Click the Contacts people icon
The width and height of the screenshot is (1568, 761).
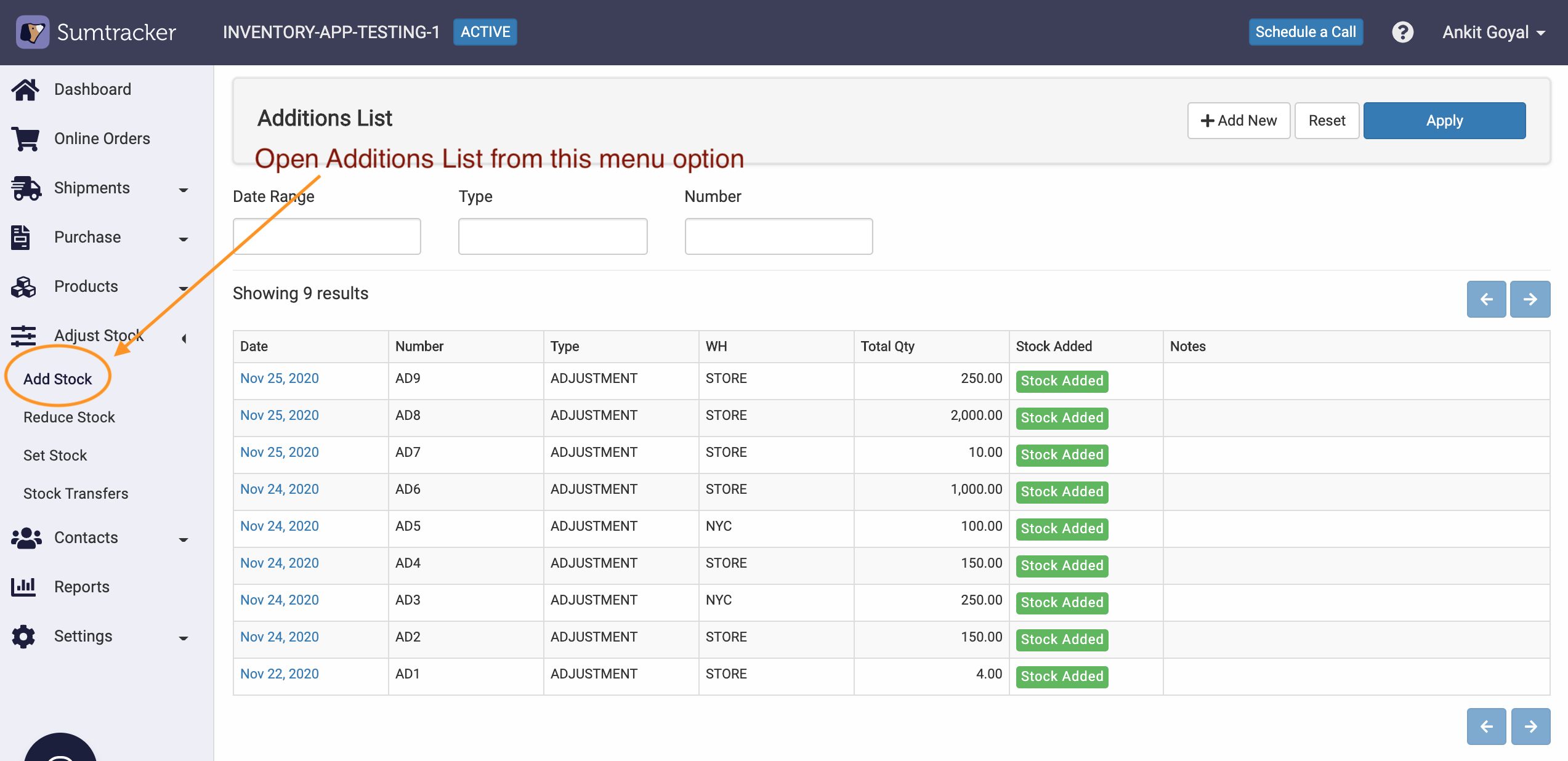[x=26, y=538]
